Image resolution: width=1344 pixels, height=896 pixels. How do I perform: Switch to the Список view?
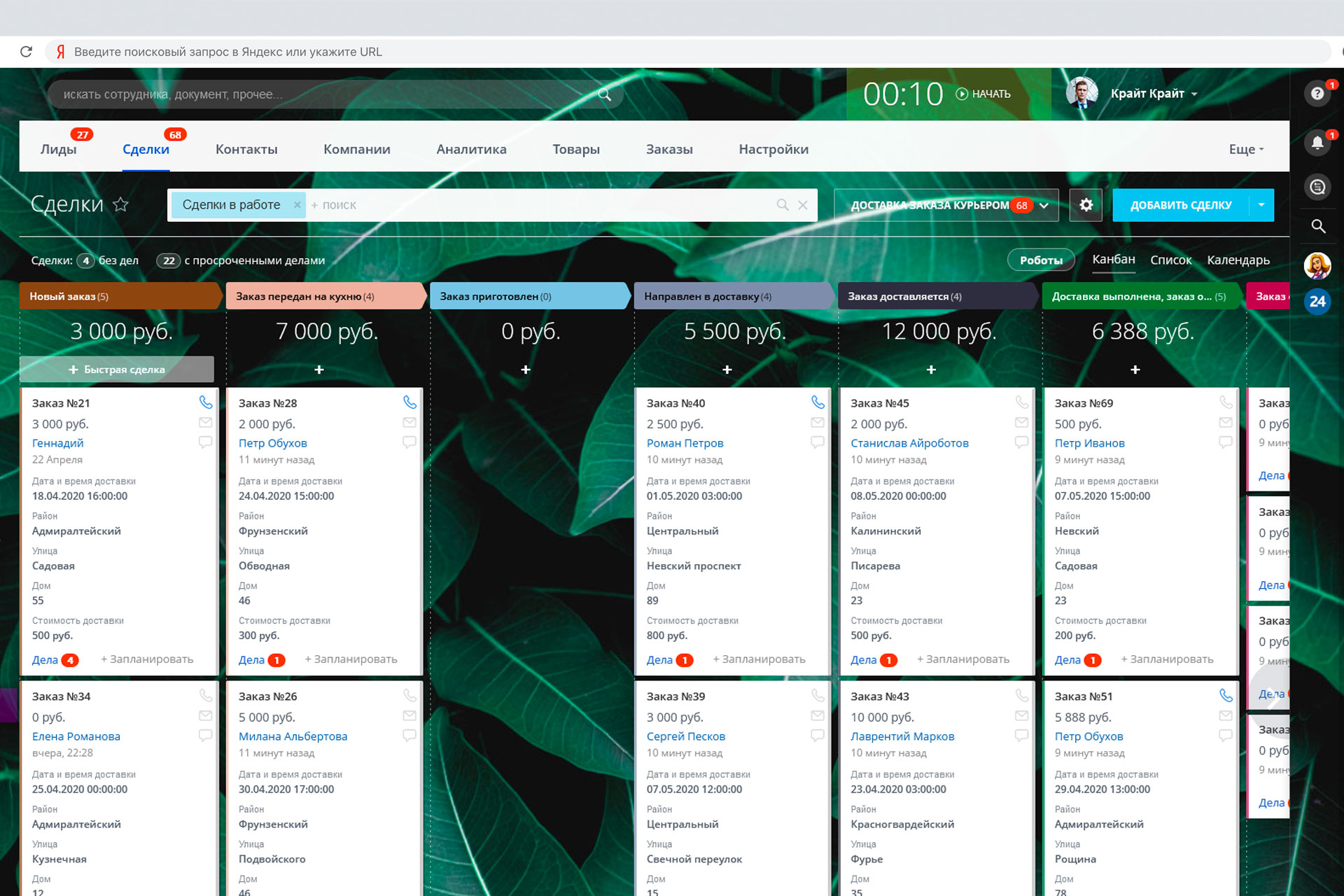(1170, 260)
